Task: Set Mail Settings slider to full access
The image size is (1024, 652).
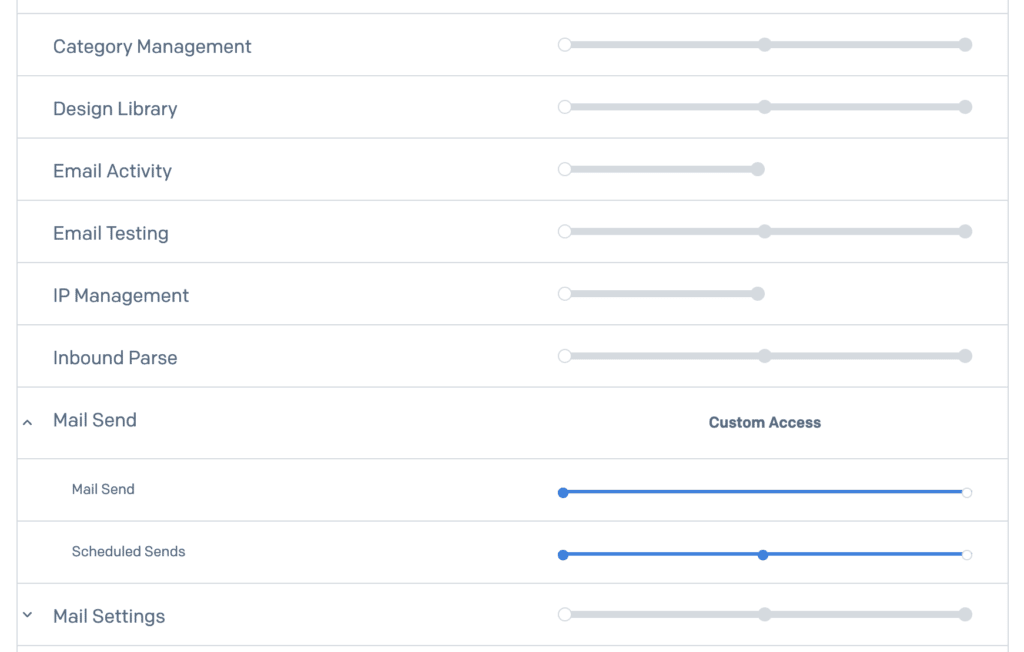Action: [x=965, y=615]
